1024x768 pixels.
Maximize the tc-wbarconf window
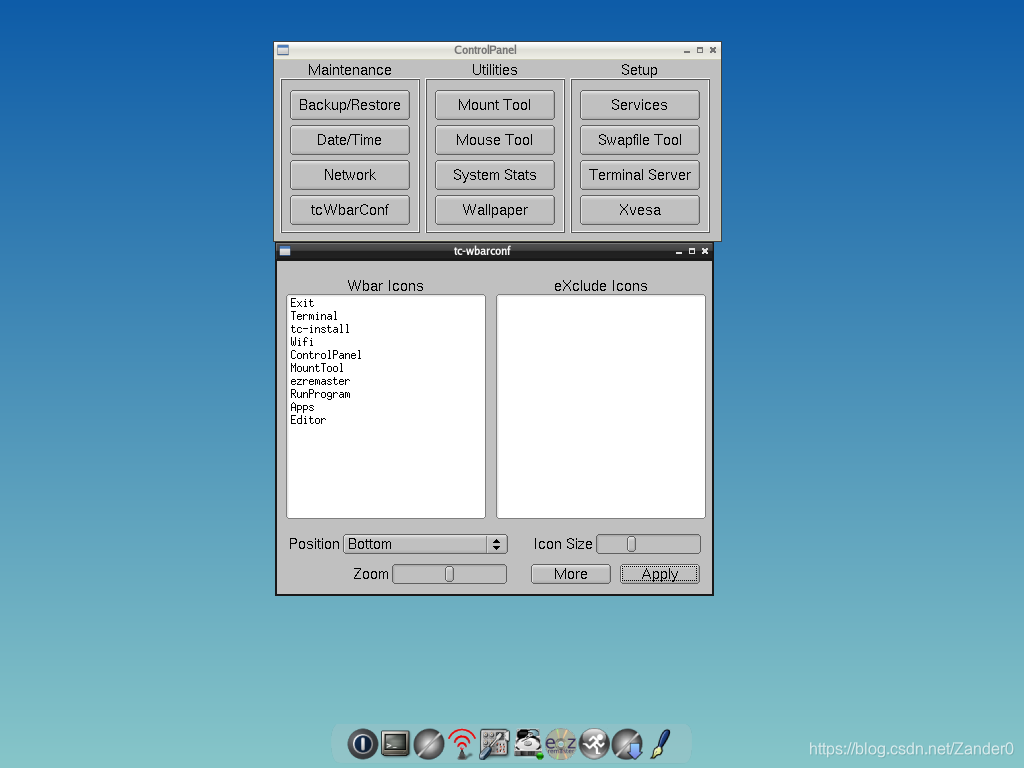(692, 251)
